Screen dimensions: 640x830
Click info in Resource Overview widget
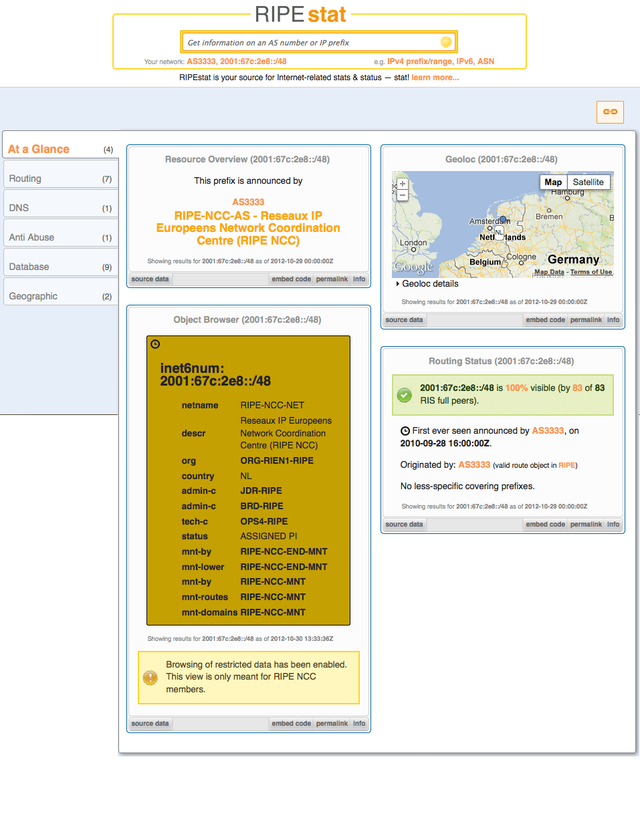coord(359,279)
